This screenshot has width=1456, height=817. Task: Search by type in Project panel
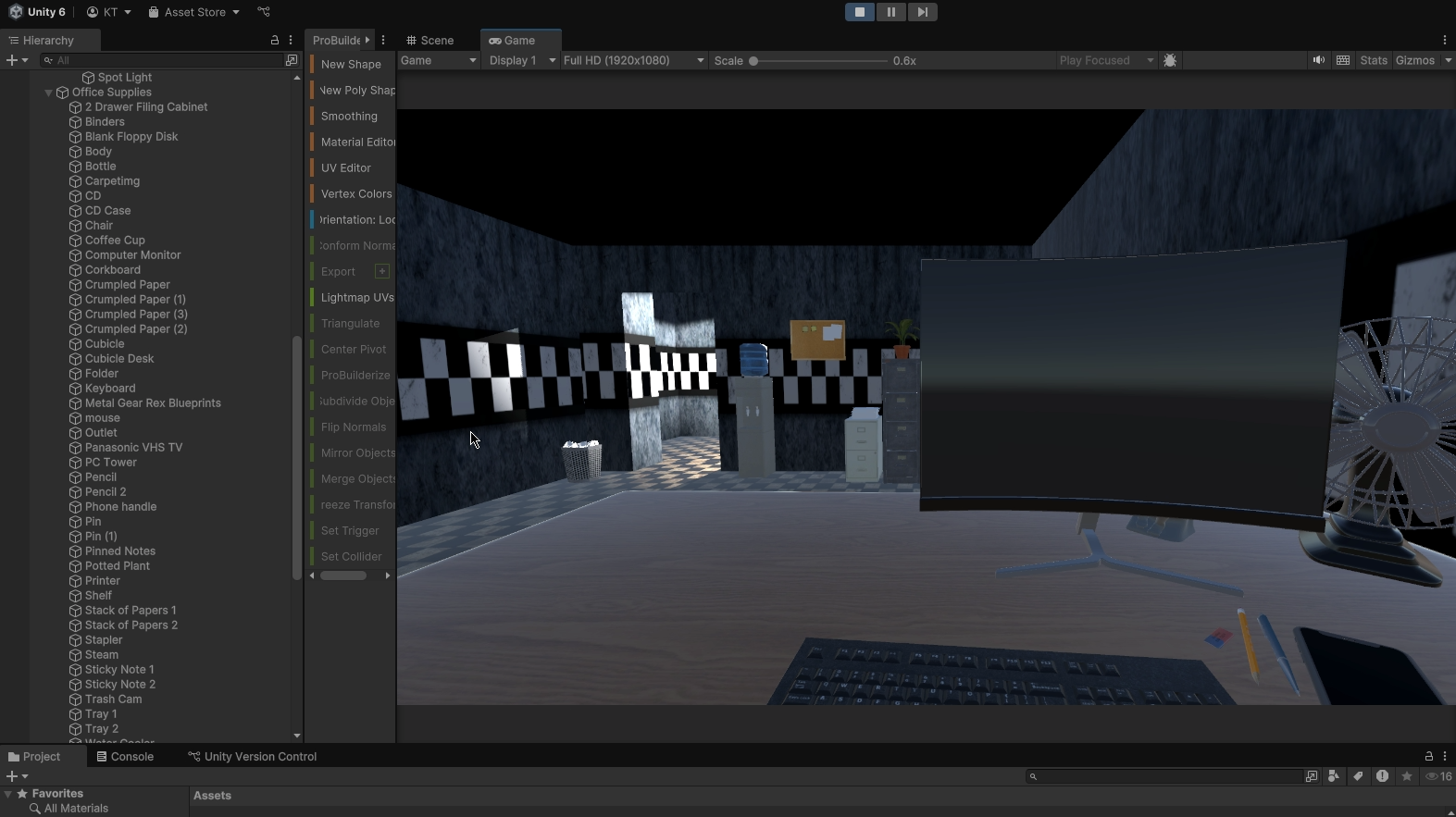click(1334, 776)
